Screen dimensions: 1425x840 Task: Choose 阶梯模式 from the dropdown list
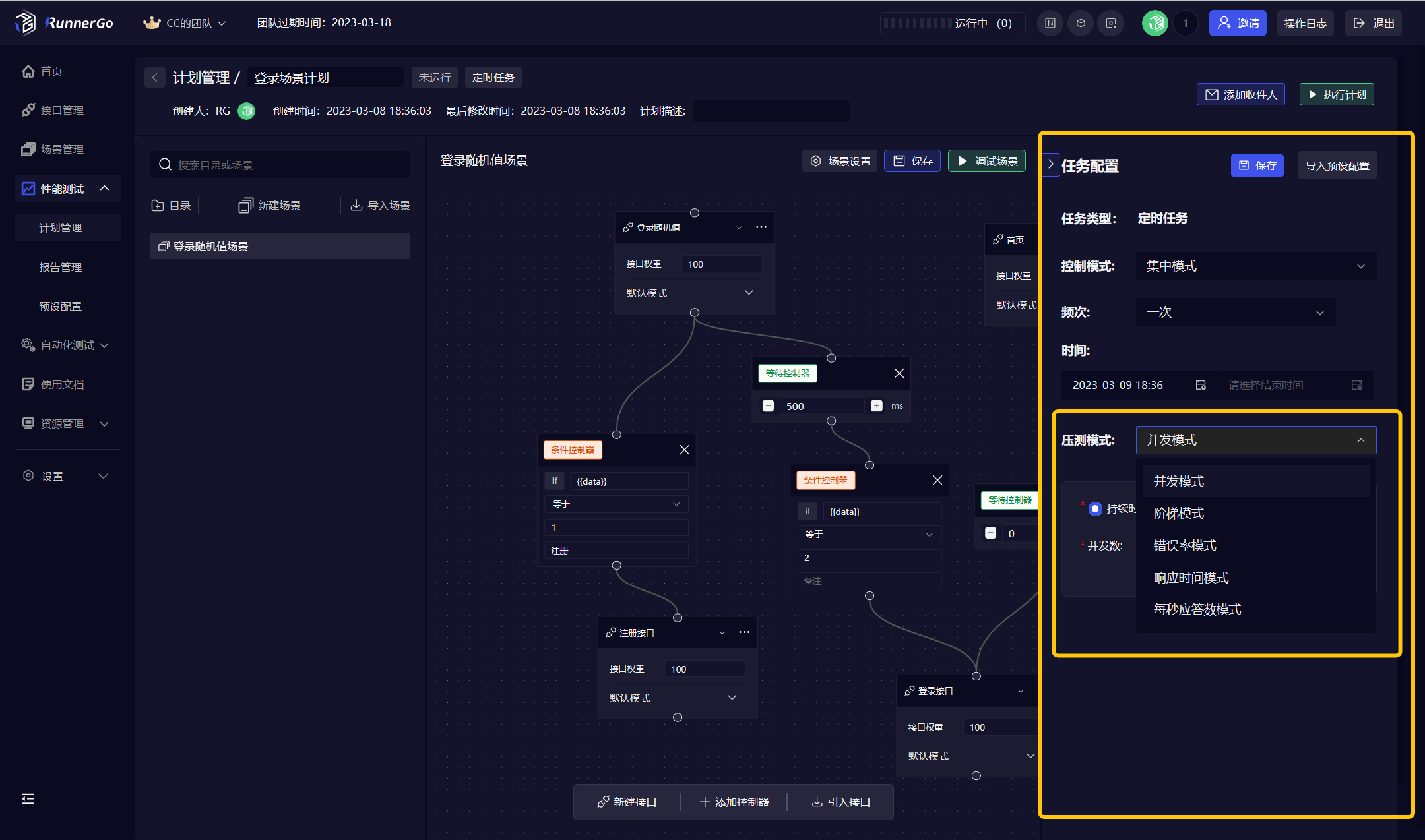(1256, 514)
